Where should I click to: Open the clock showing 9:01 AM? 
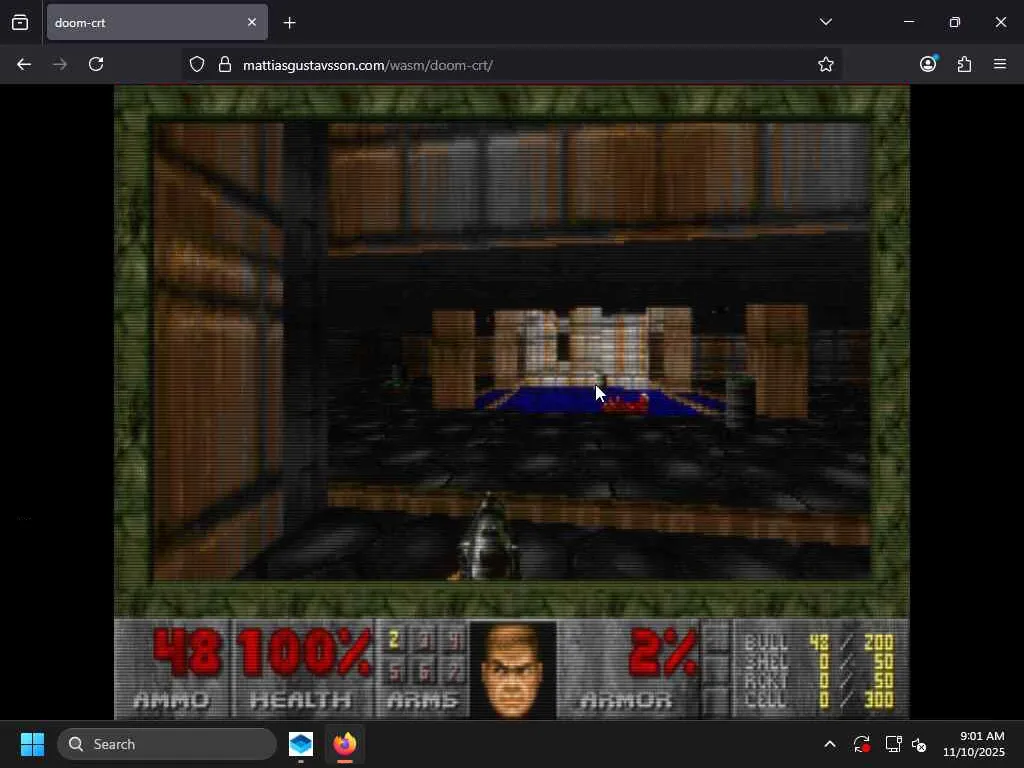[x=973, y=744]
